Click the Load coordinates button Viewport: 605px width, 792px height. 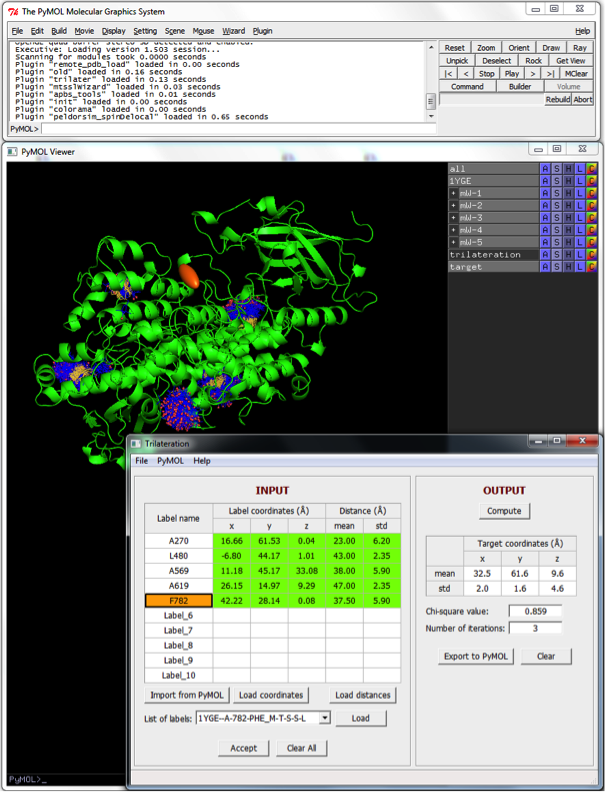coord(271,695)
